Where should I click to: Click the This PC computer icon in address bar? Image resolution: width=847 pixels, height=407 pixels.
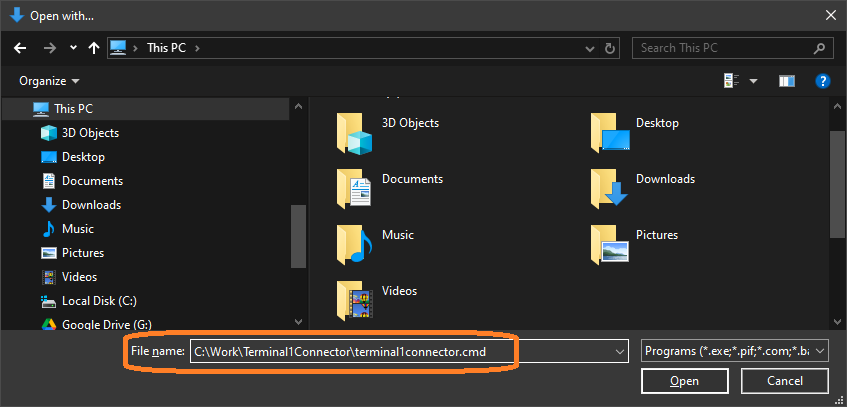(x=118, y=48)
